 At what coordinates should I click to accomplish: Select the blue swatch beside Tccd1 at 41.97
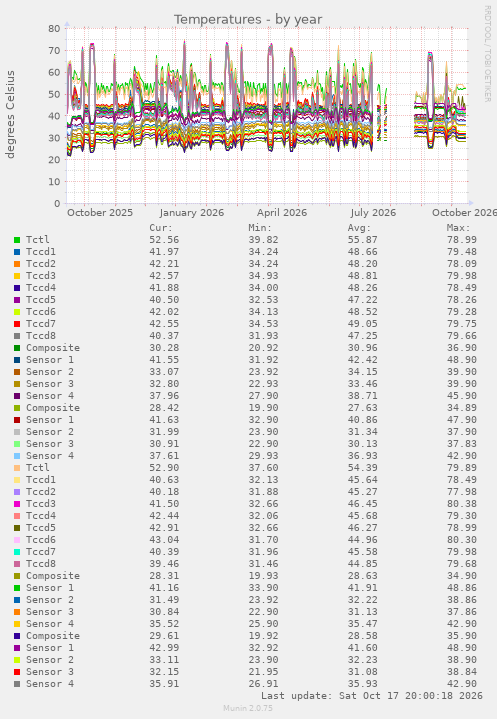click(17, 252)
